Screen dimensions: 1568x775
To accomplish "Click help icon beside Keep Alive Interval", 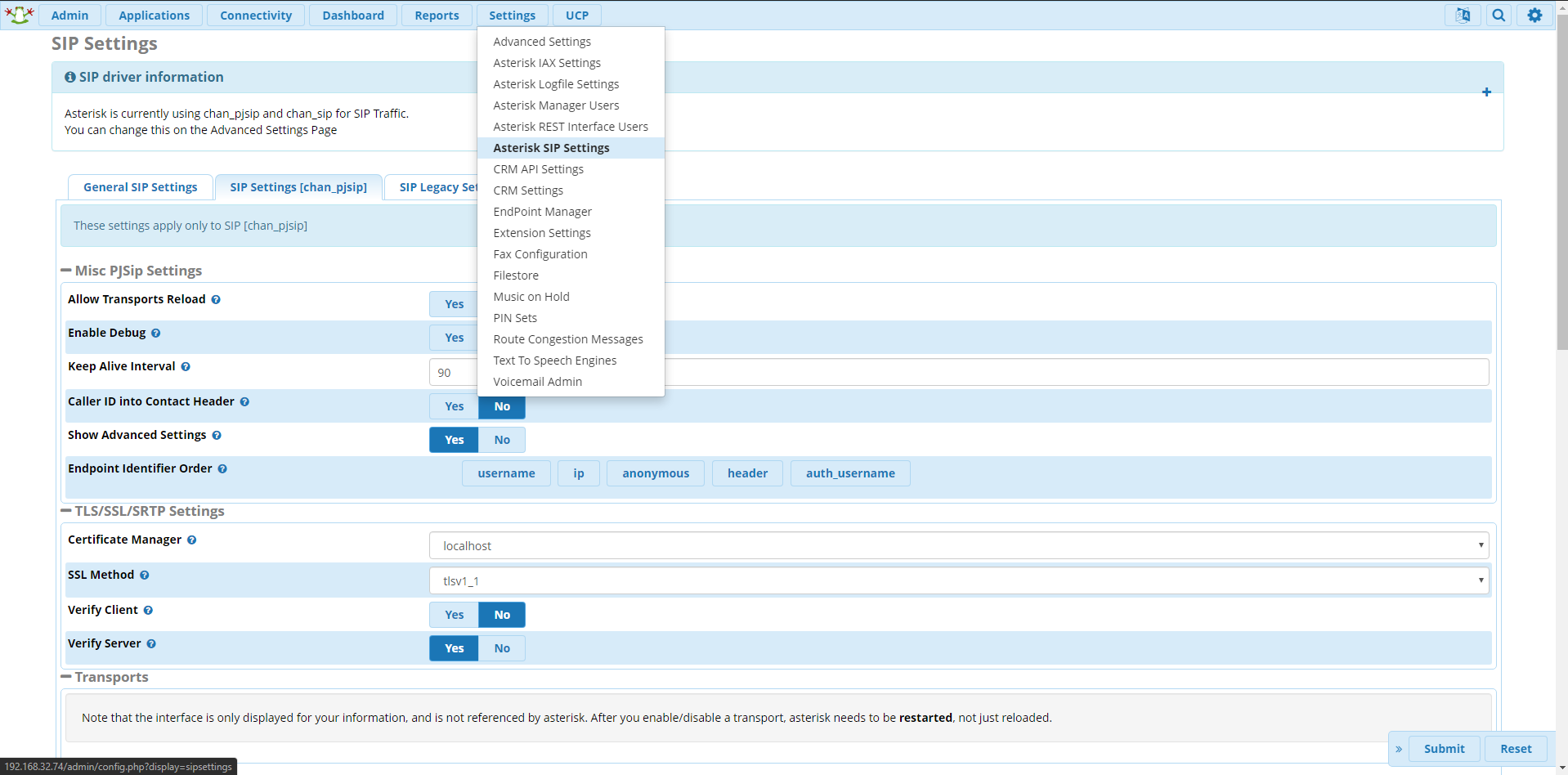I will click(186, 367).
